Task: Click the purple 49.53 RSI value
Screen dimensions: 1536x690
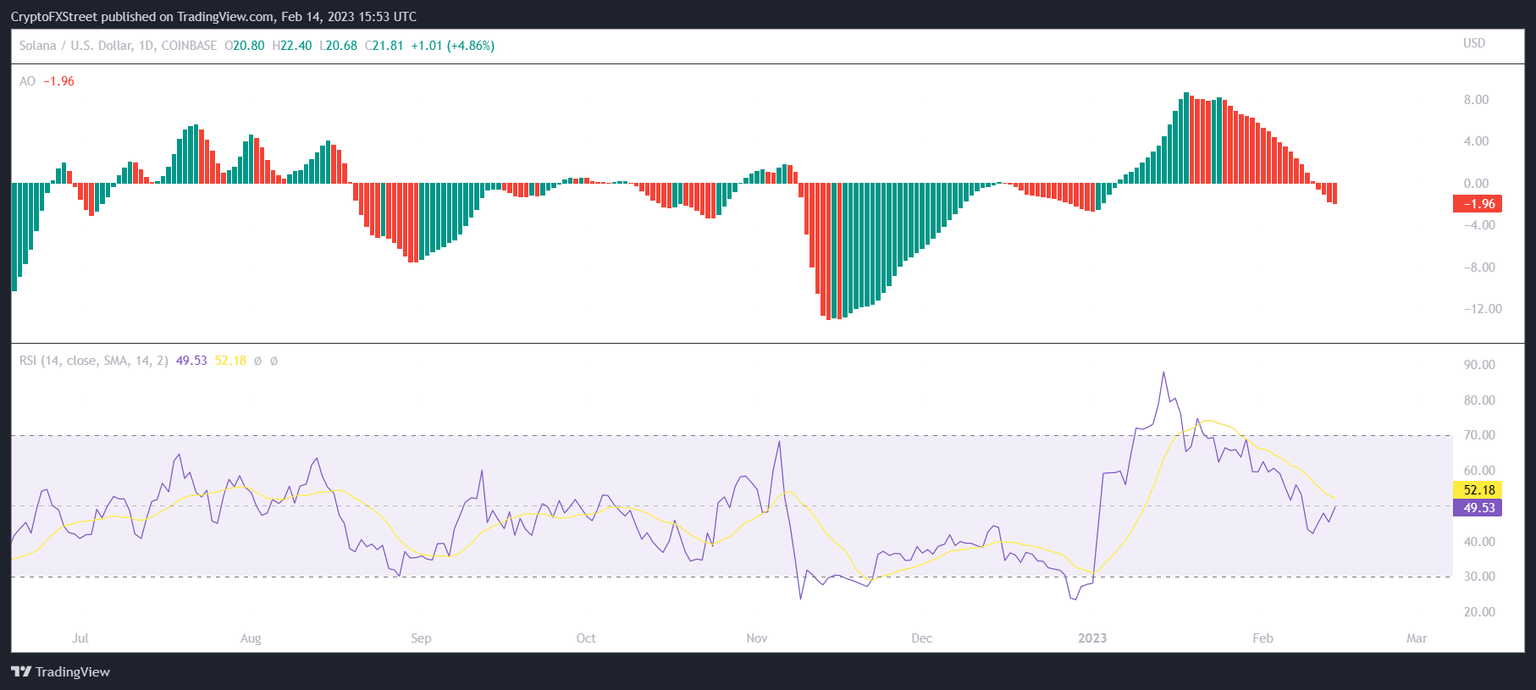Action: (190, 360)
